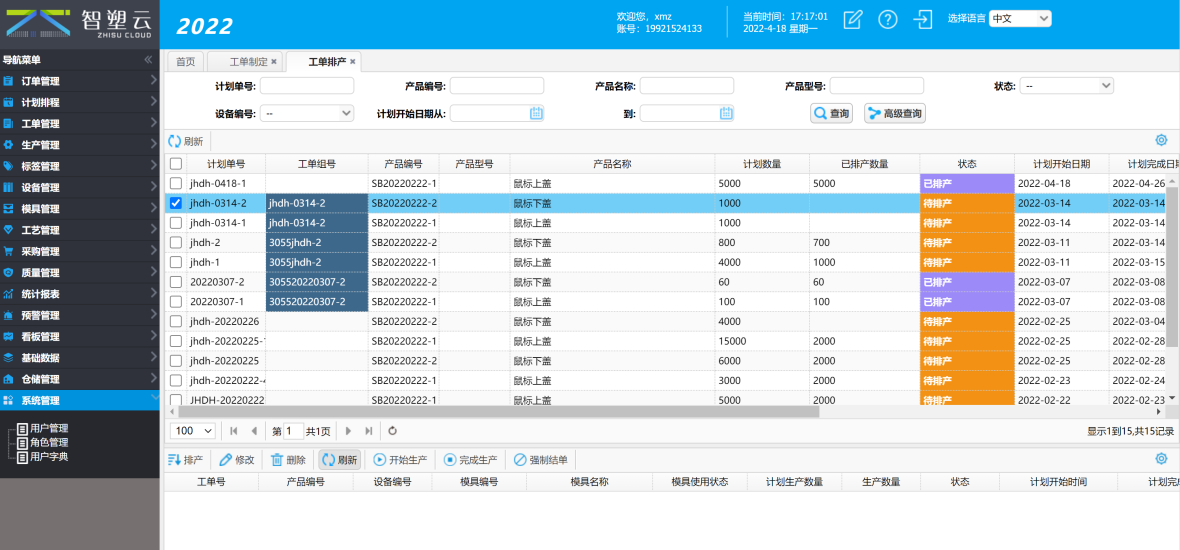
Task: Click the 智塑云 logo
Action: (80, 24)
